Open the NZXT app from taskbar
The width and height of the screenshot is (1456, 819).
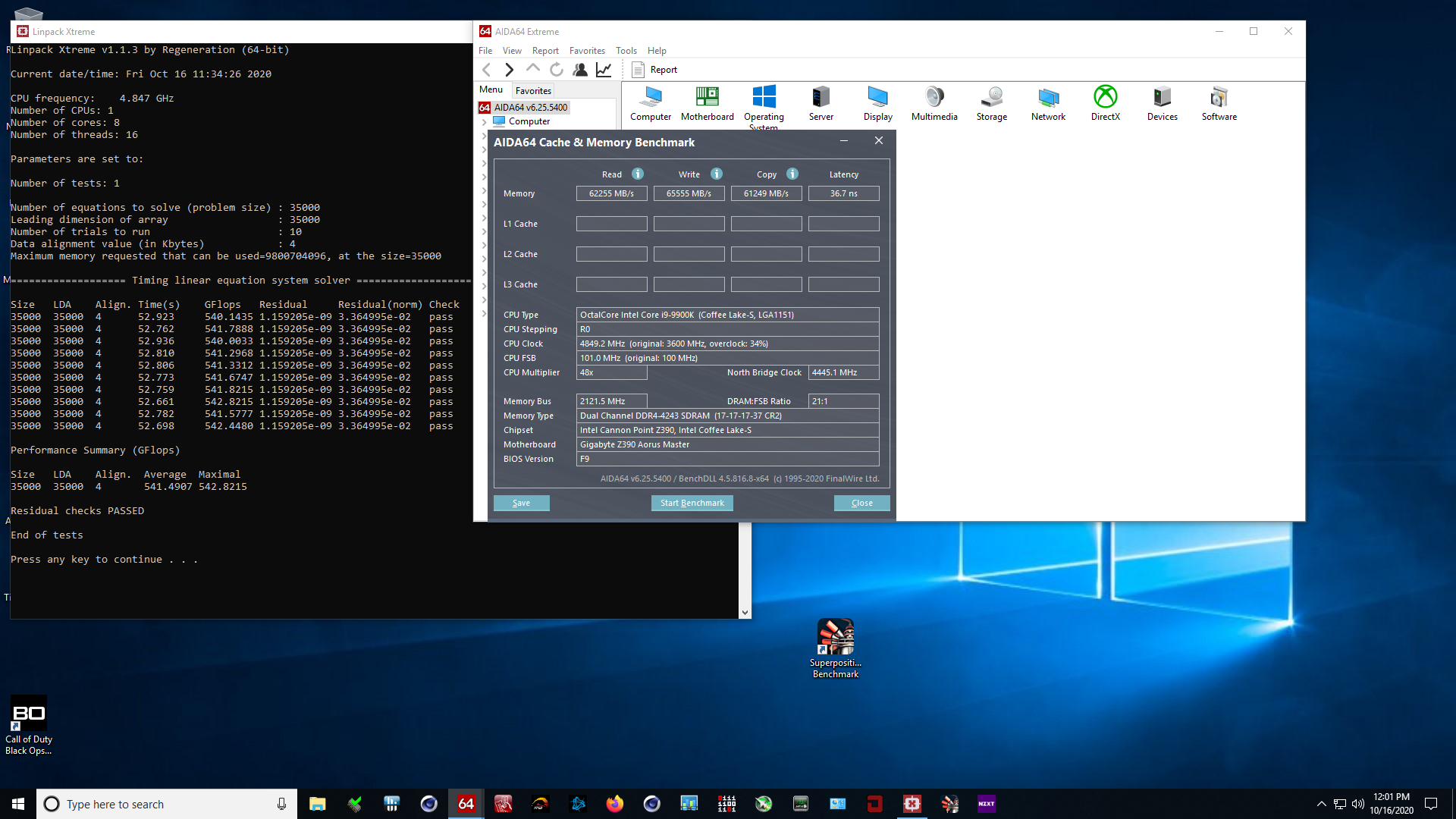tap(986, 804)
